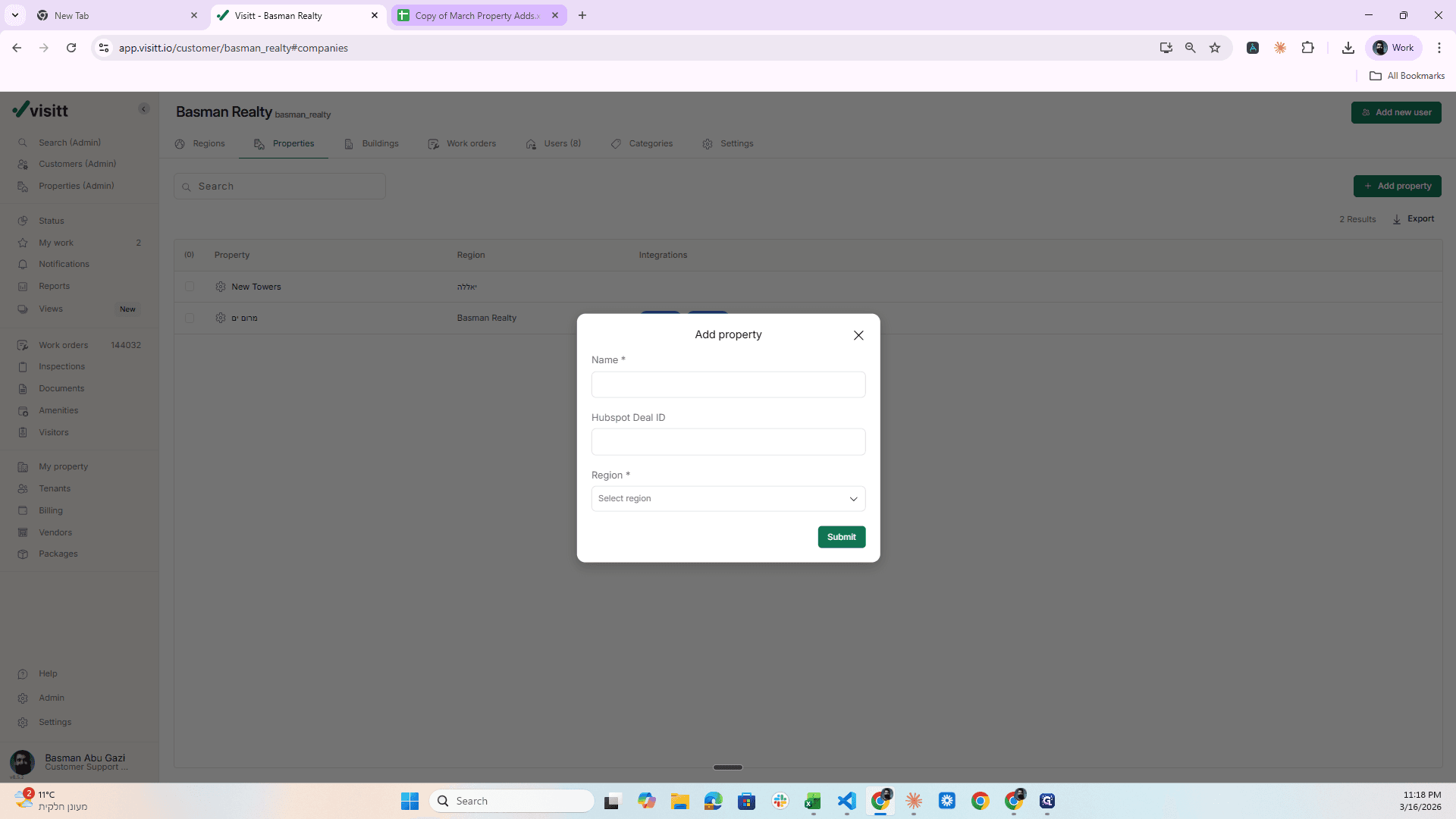Open the Categories tab
Viewport: 1456px width, 819px height.
[x=642, y=143]
